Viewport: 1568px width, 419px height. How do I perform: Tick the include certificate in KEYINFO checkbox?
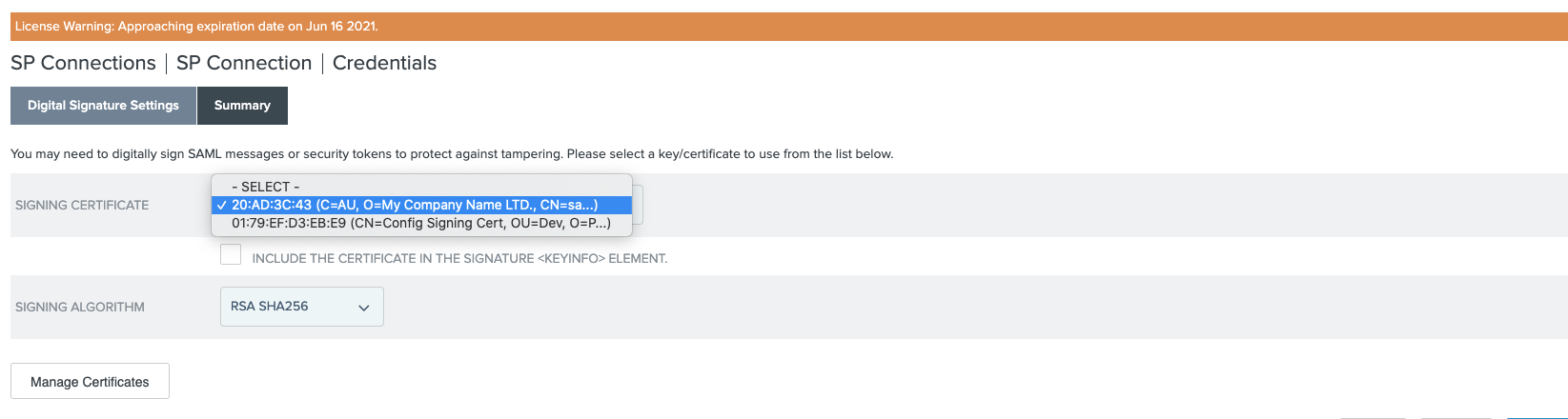(x=231, y=254)
